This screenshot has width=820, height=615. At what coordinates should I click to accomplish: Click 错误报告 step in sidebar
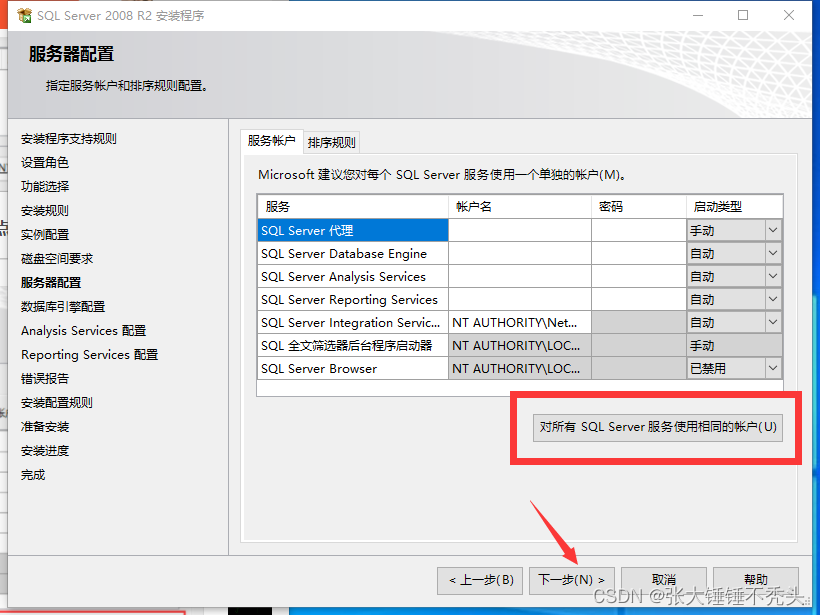[45, 379]
